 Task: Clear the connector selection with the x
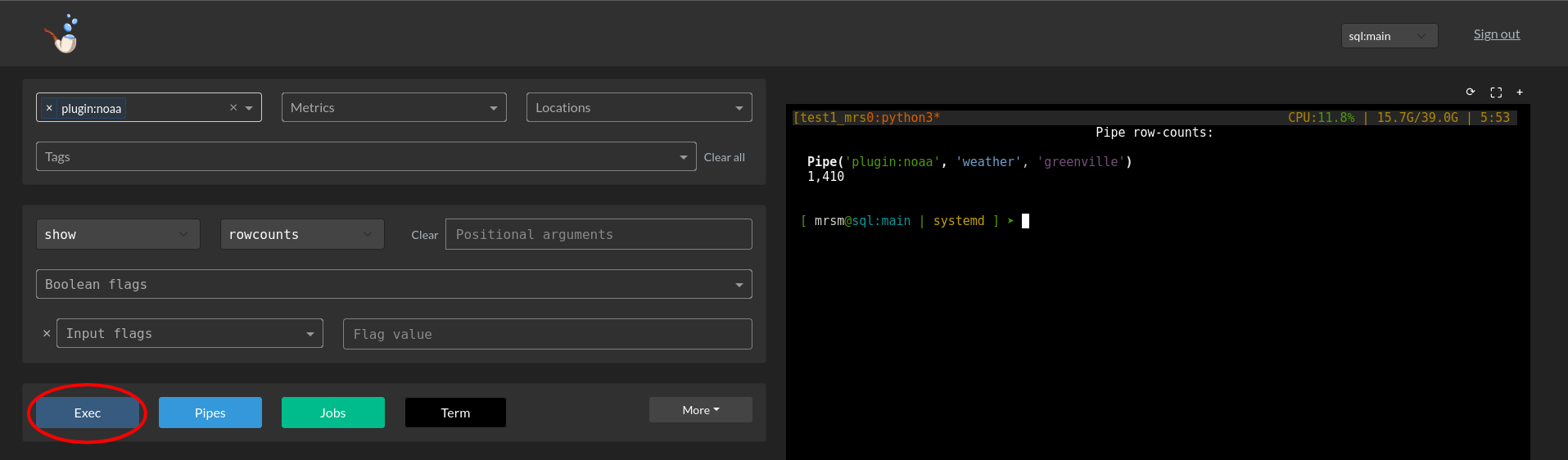point(233,107)
